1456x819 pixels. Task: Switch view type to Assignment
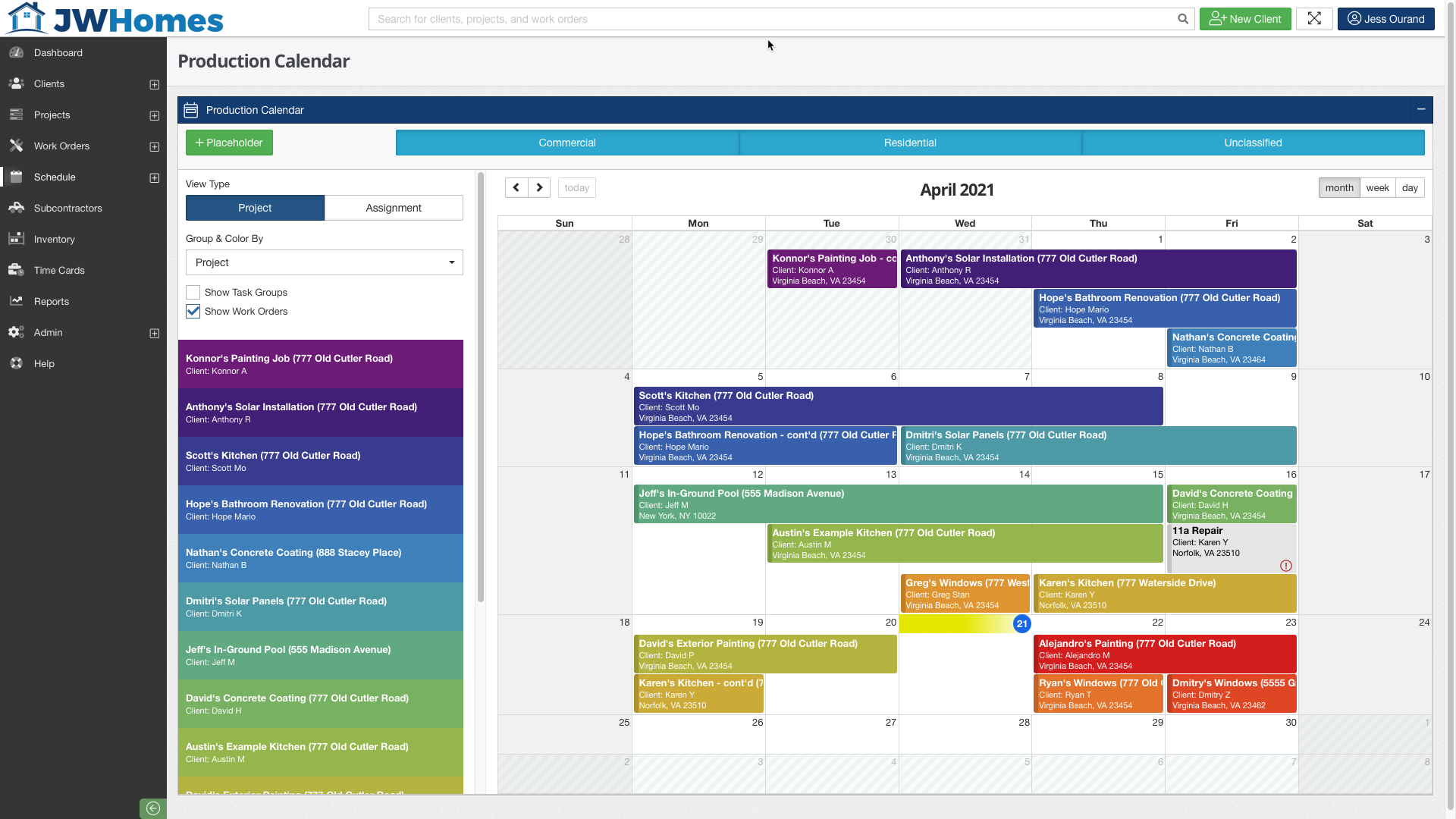(x=393, y=208)
